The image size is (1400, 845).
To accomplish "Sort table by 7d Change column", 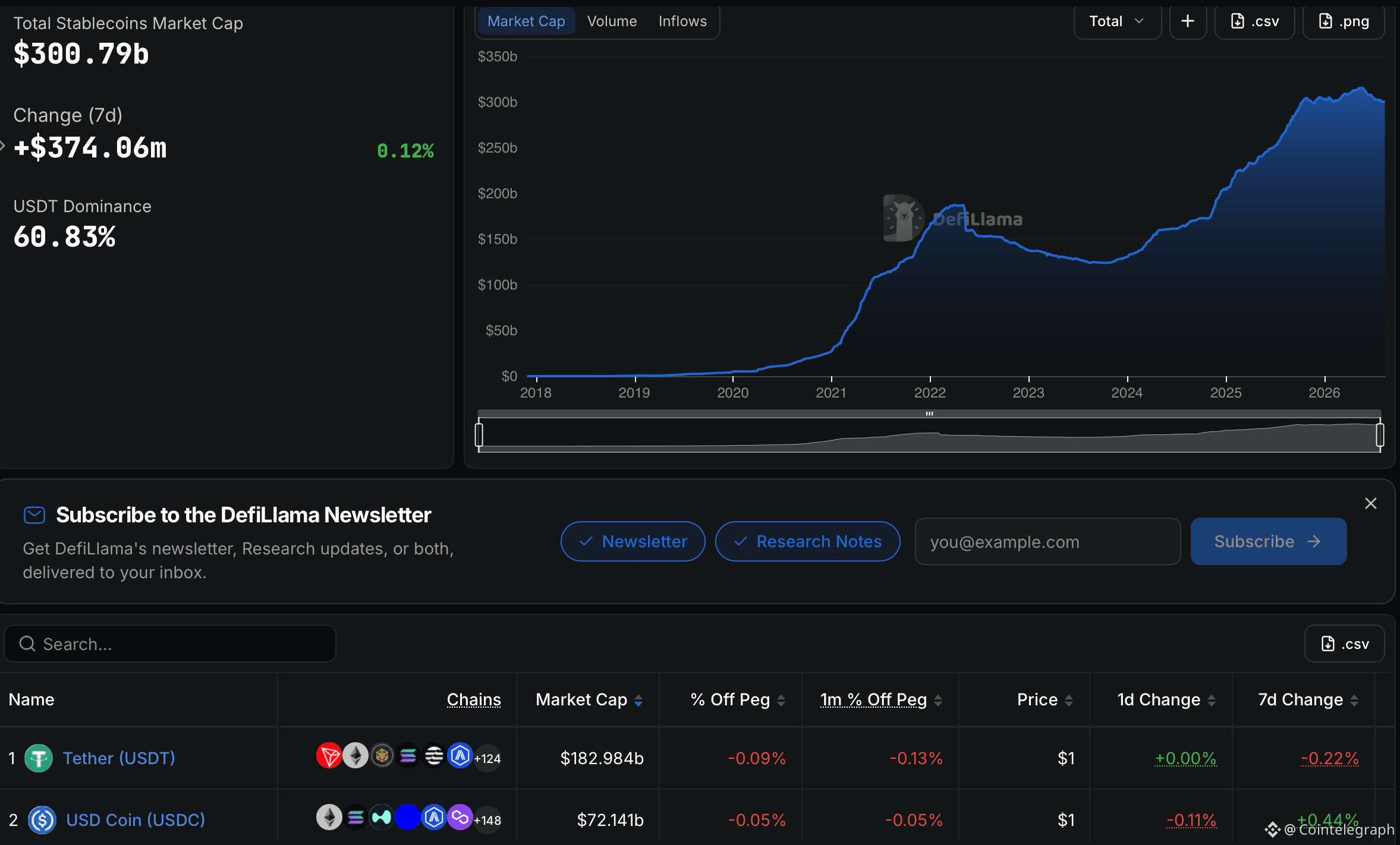I will (1308, 700).
